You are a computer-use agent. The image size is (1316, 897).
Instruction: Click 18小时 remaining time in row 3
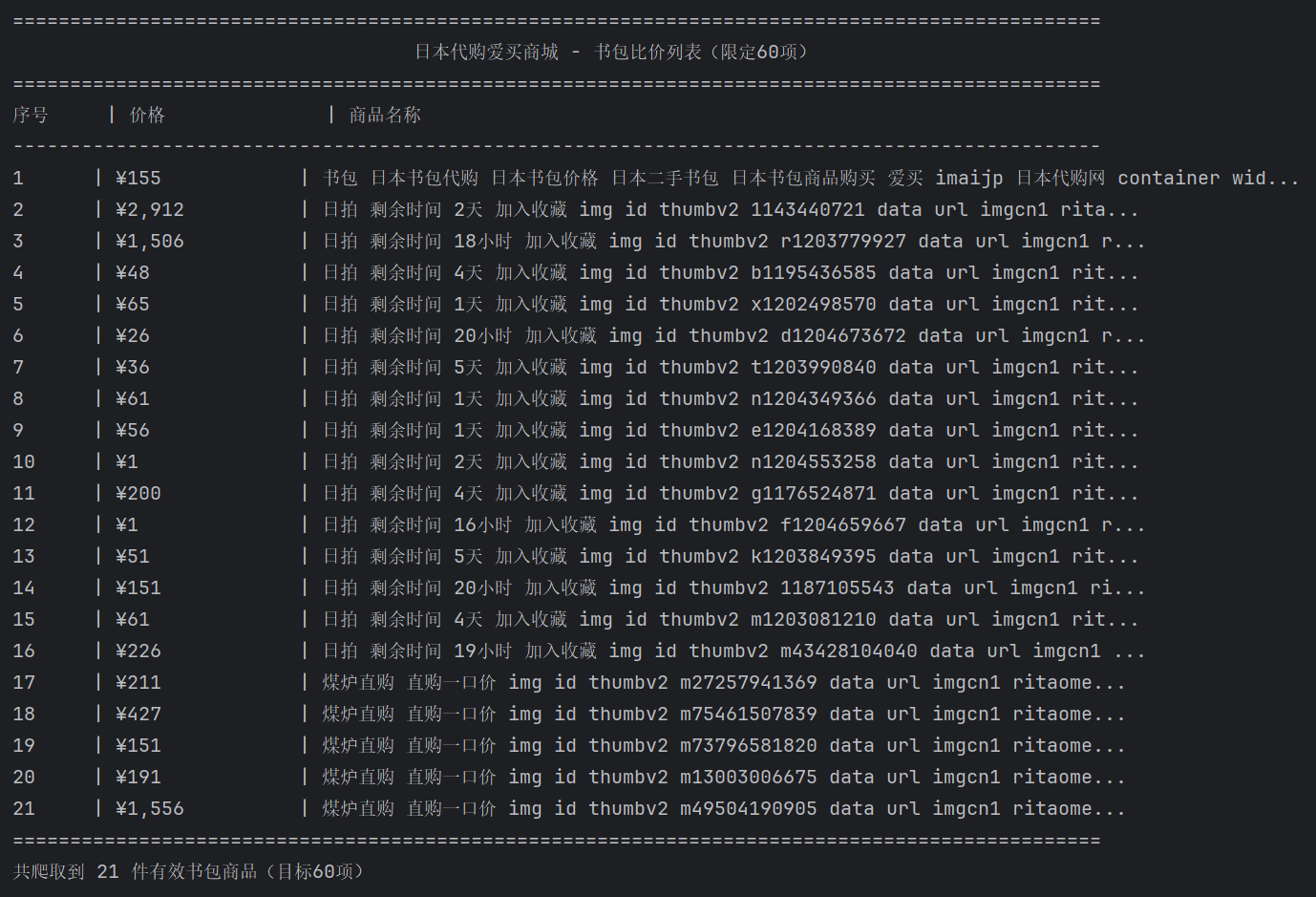(x=482, y=241)
